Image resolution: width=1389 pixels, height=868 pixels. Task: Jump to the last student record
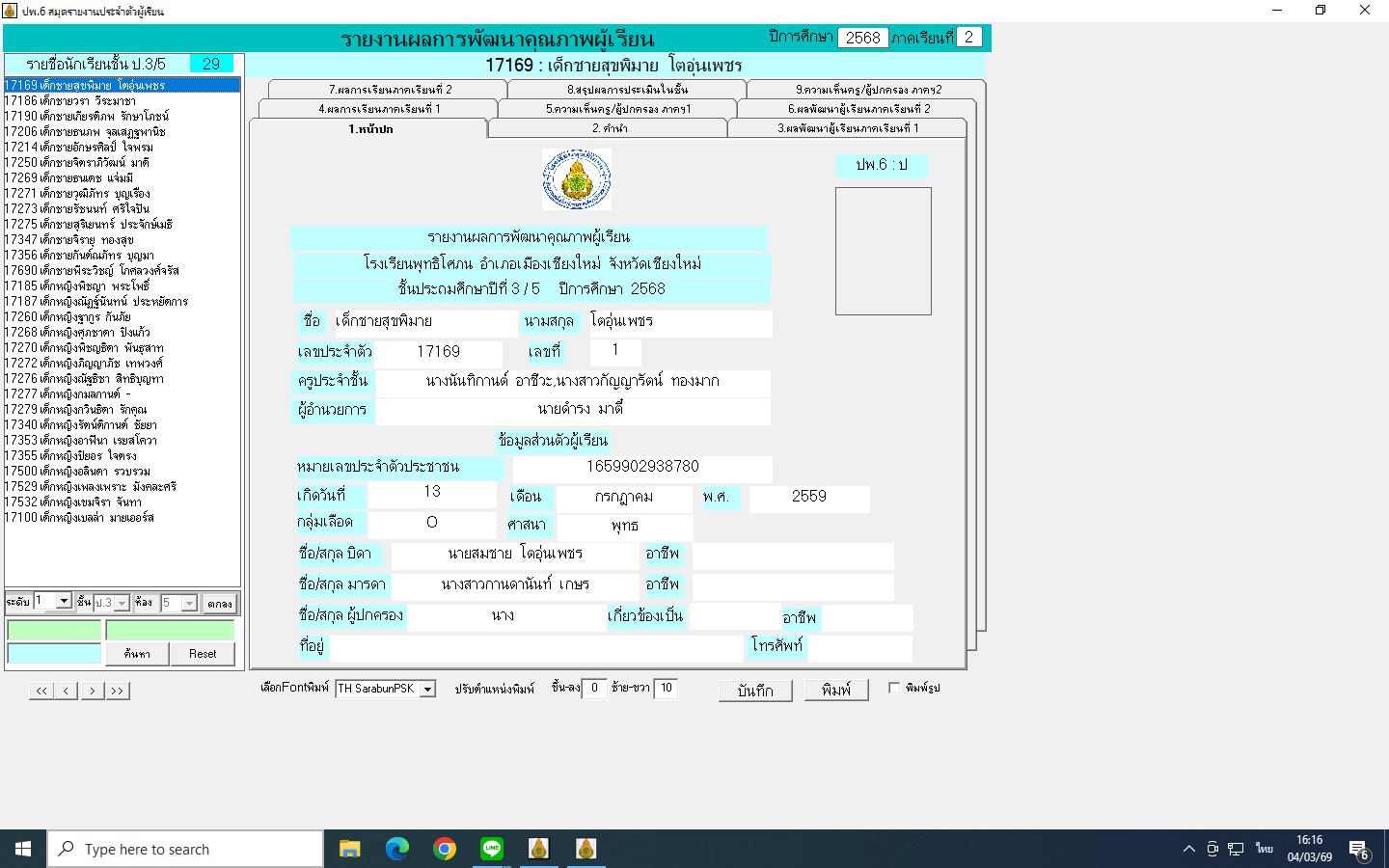coord(117,691)
